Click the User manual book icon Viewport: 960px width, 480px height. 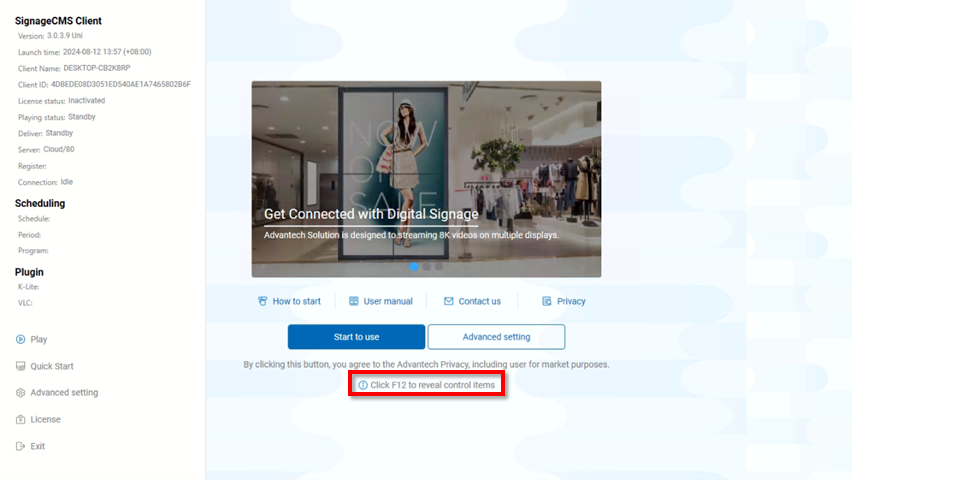[x=354, y=301]
